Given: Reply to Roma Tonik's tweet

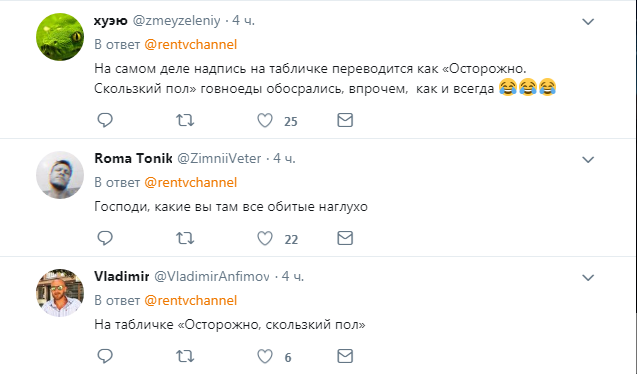Looking at the screenshot, I should point(105,238).
